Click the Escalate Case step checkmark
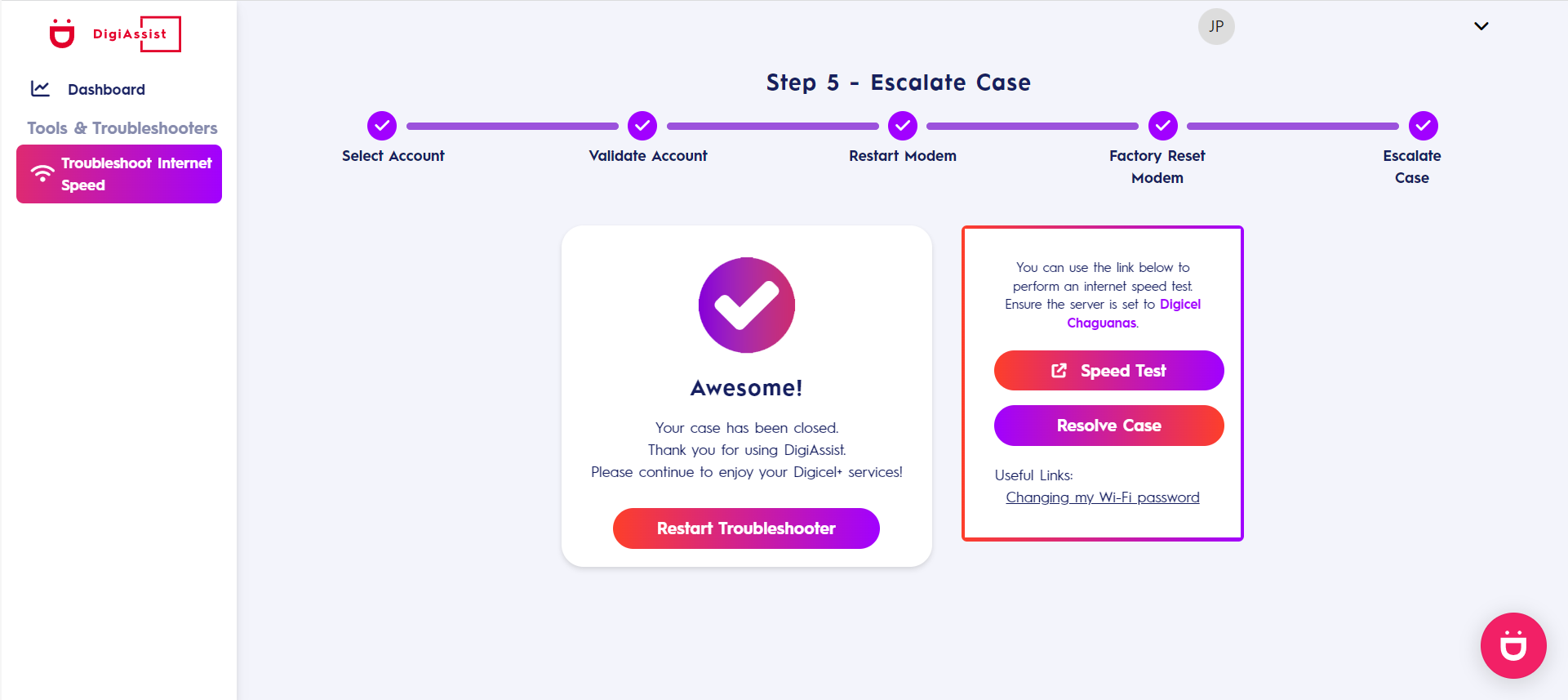This screenshot has height=700, width=1568. click(x=1423, y=126)
